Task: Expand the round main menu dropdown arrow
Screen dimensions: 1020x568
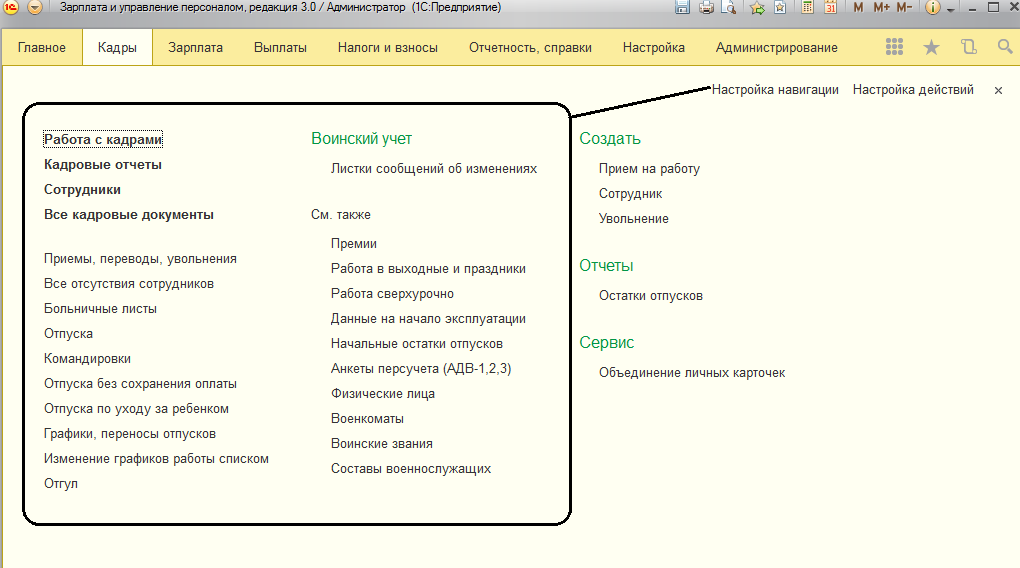Action: [35, 8]
